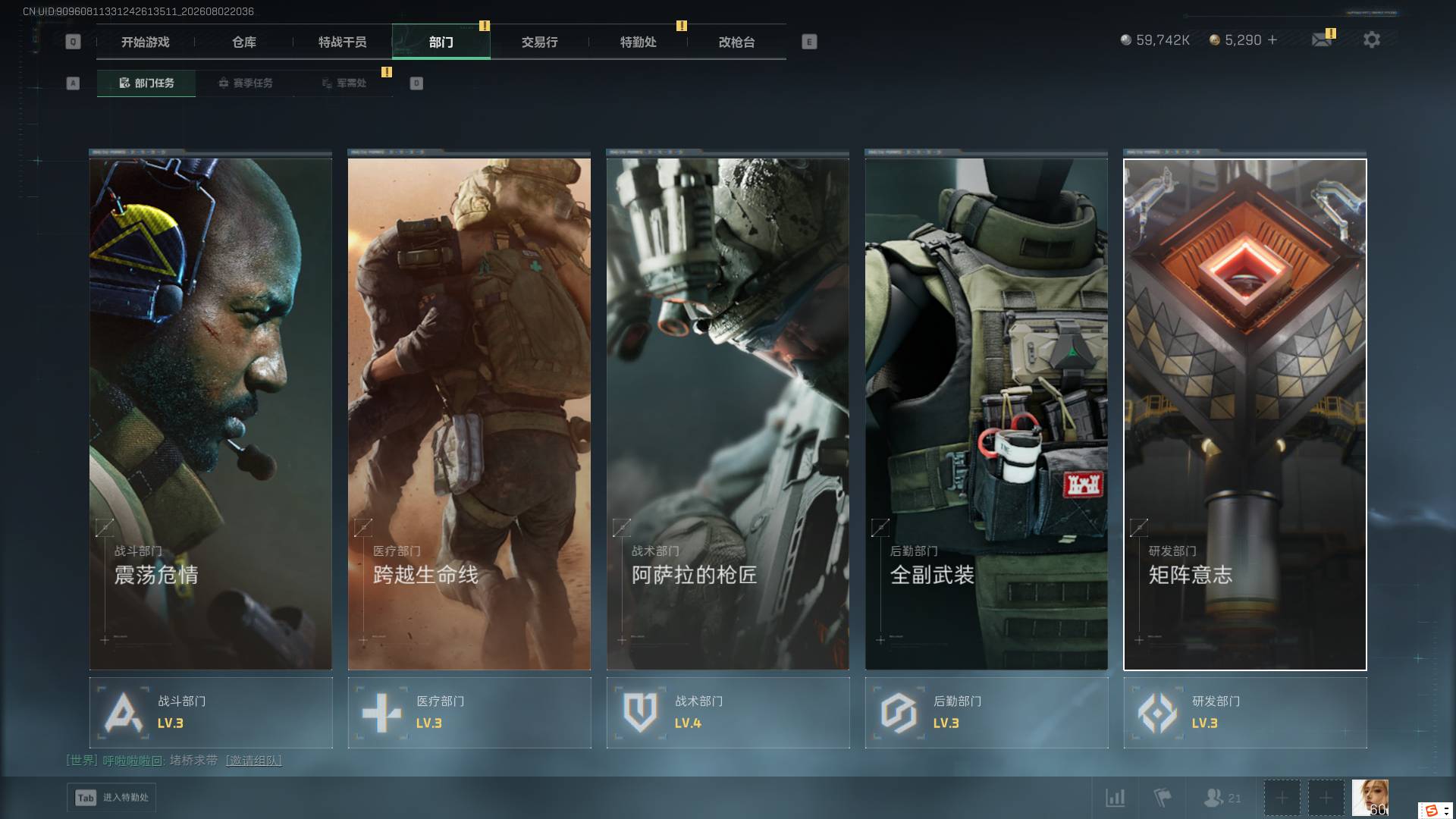
Task: Switch to the 改枪台 tab
Action: click(737, 42)
